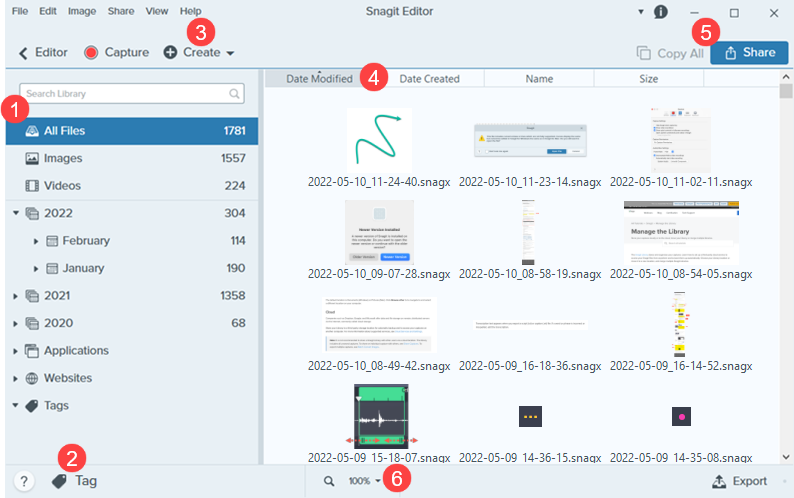Click the Copy All icon

[644, 53]
